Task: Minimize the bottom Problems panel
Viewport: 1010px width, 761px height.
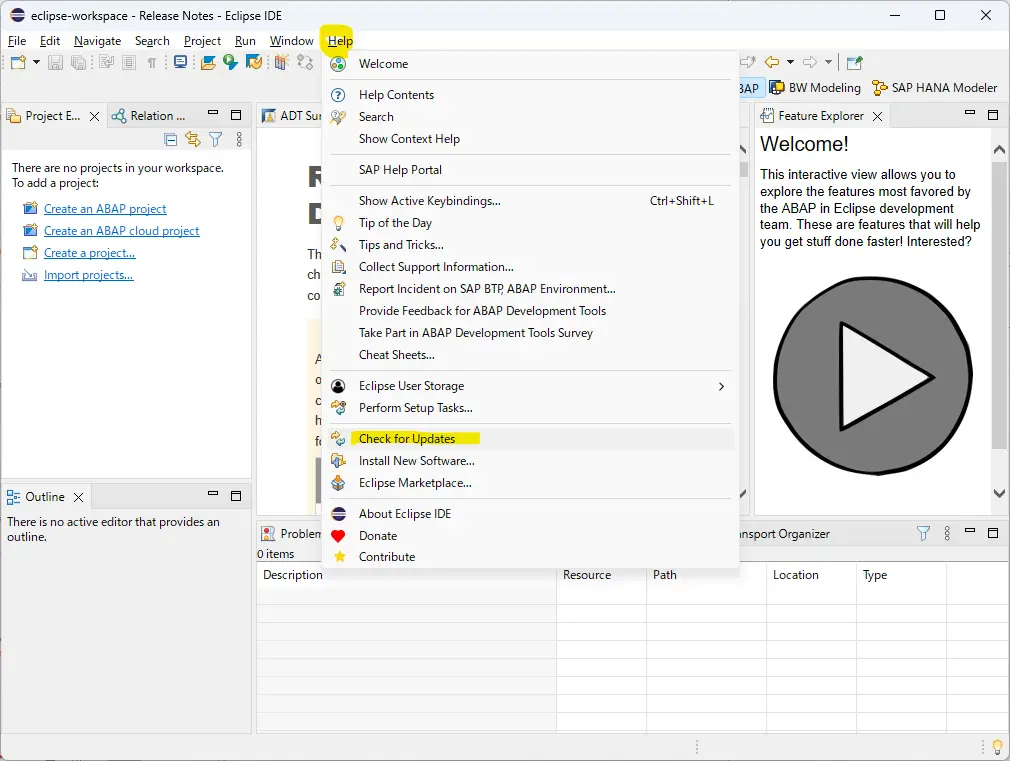Action: click(x=970, y=530)
